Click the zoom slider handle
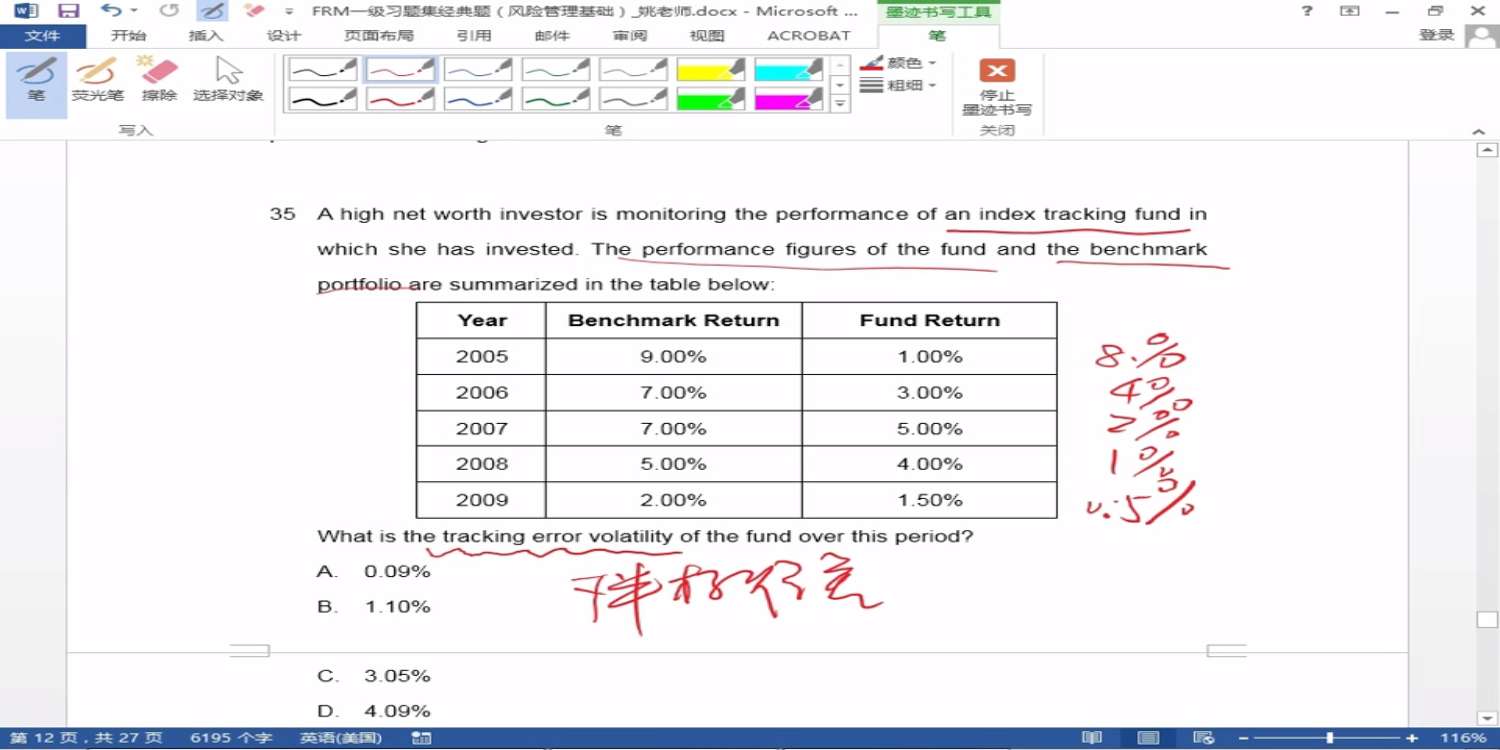Screen dimensions: 1500x750 tap(1330, 738)
